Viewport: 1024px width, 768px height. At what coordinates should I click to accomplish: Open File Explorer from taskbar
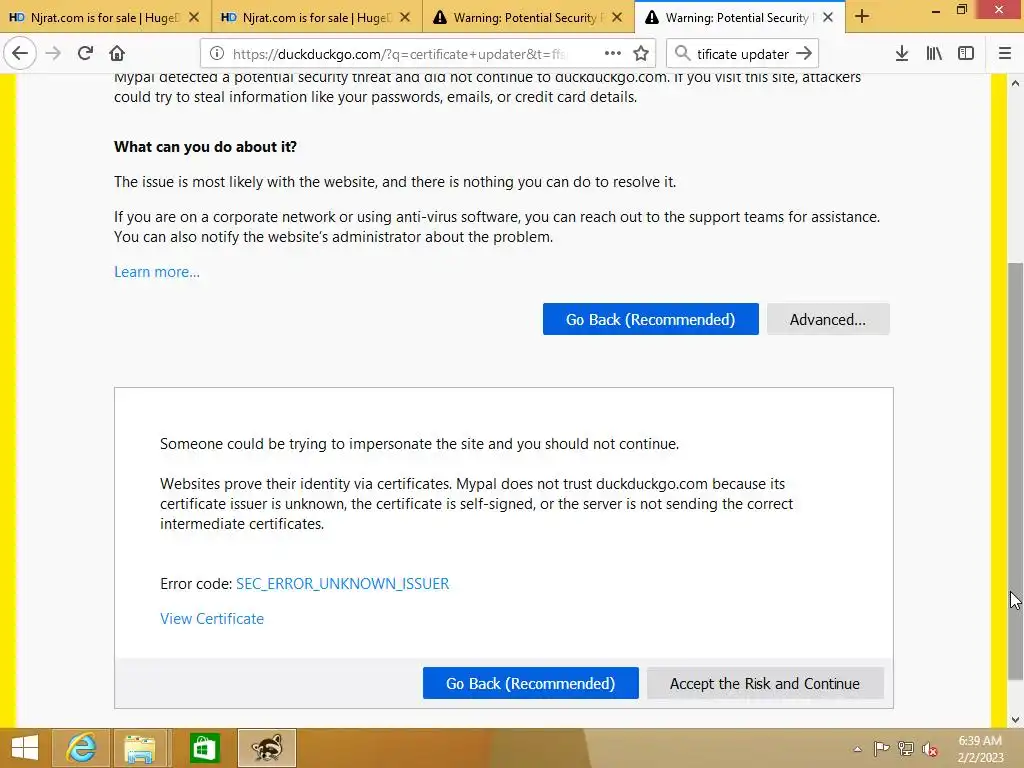pyautogui.click(x=140, y=748)
